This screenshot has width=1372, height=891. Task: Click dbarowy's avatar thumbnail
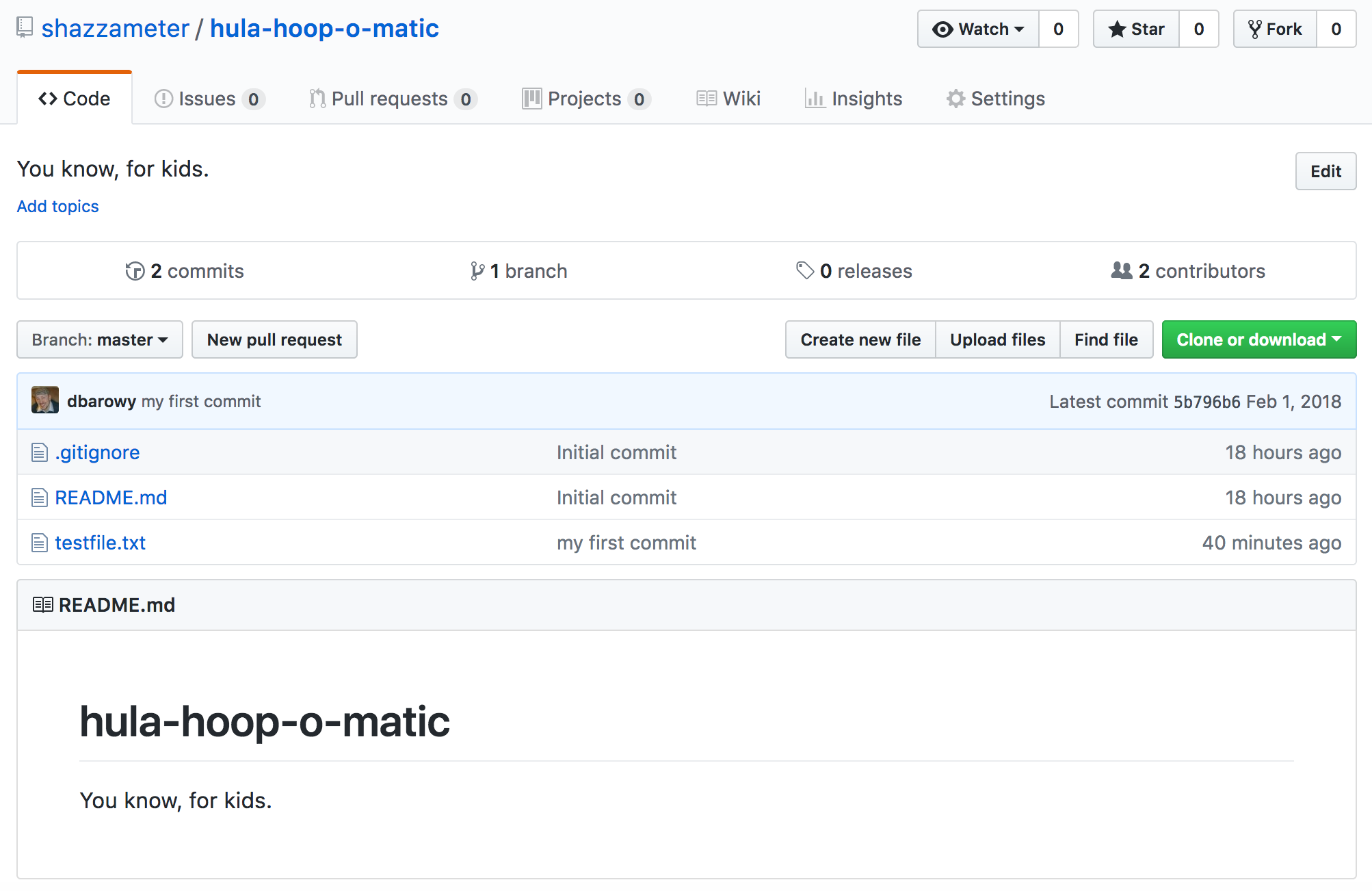tap(44, 400)
